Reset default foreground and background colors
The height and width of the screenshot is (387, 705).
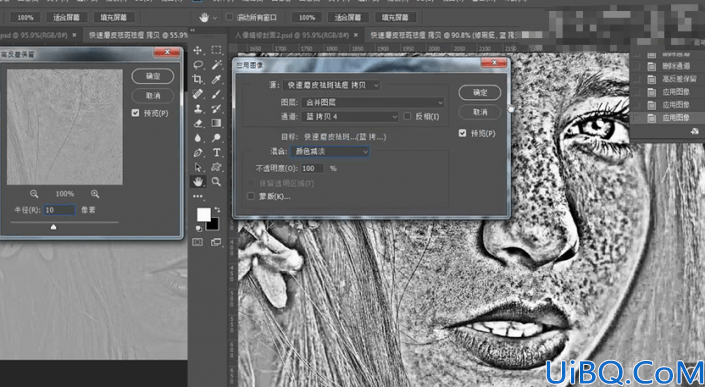(x=198, y=228)
